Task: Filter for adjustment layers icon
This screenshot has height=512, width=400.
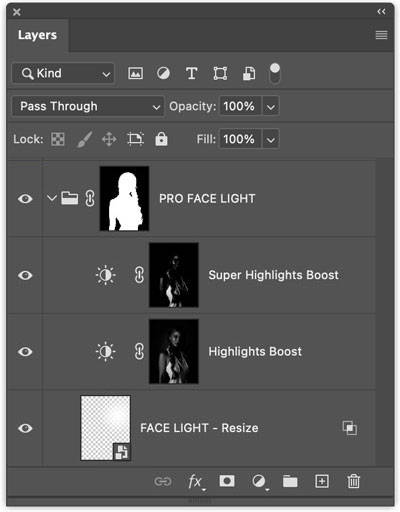Action: coord(163,73)
